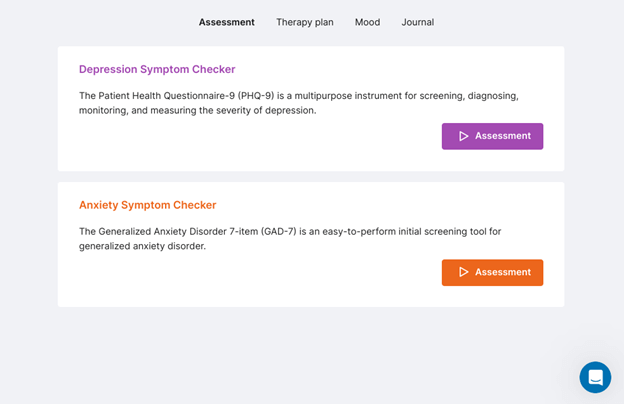Screen dimensions: 624x404
Task: Click the Depression Symptom Checker heading
Action: click(157, 69)
